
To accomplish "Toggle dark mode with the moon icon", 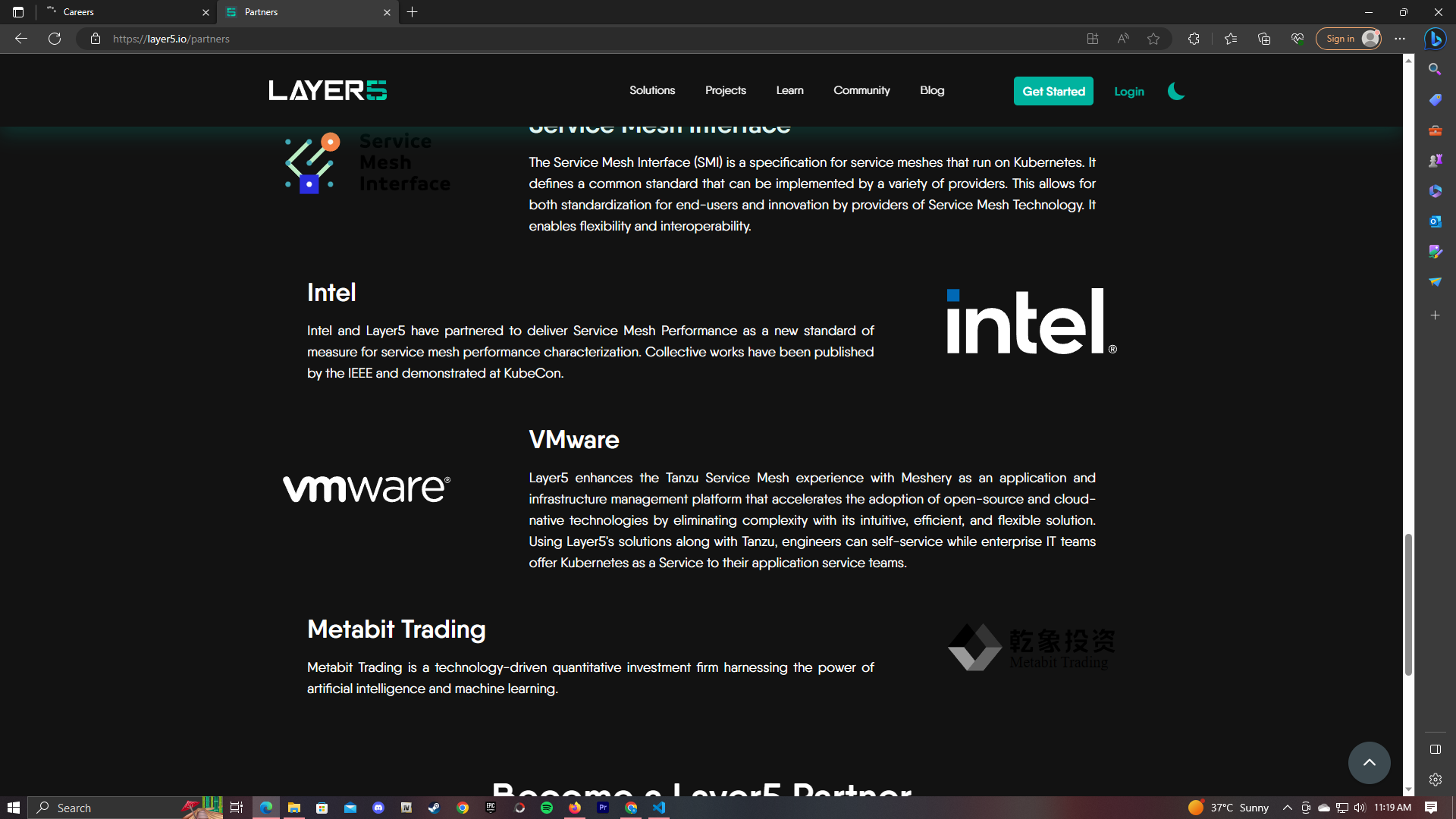I will (x=1175, y=91).
